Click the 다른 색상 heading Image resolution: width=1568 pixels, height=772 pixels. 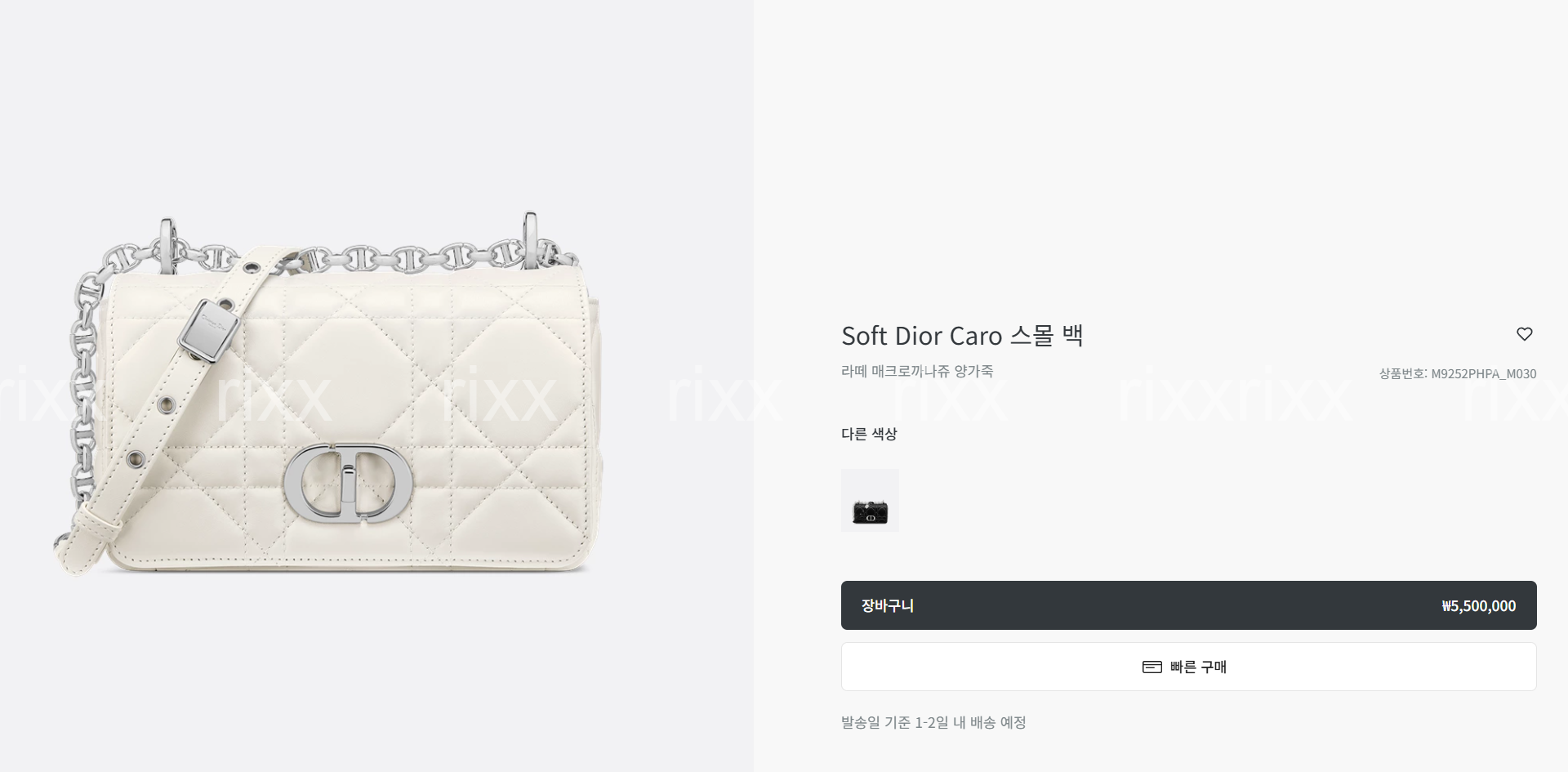[869, 434]
